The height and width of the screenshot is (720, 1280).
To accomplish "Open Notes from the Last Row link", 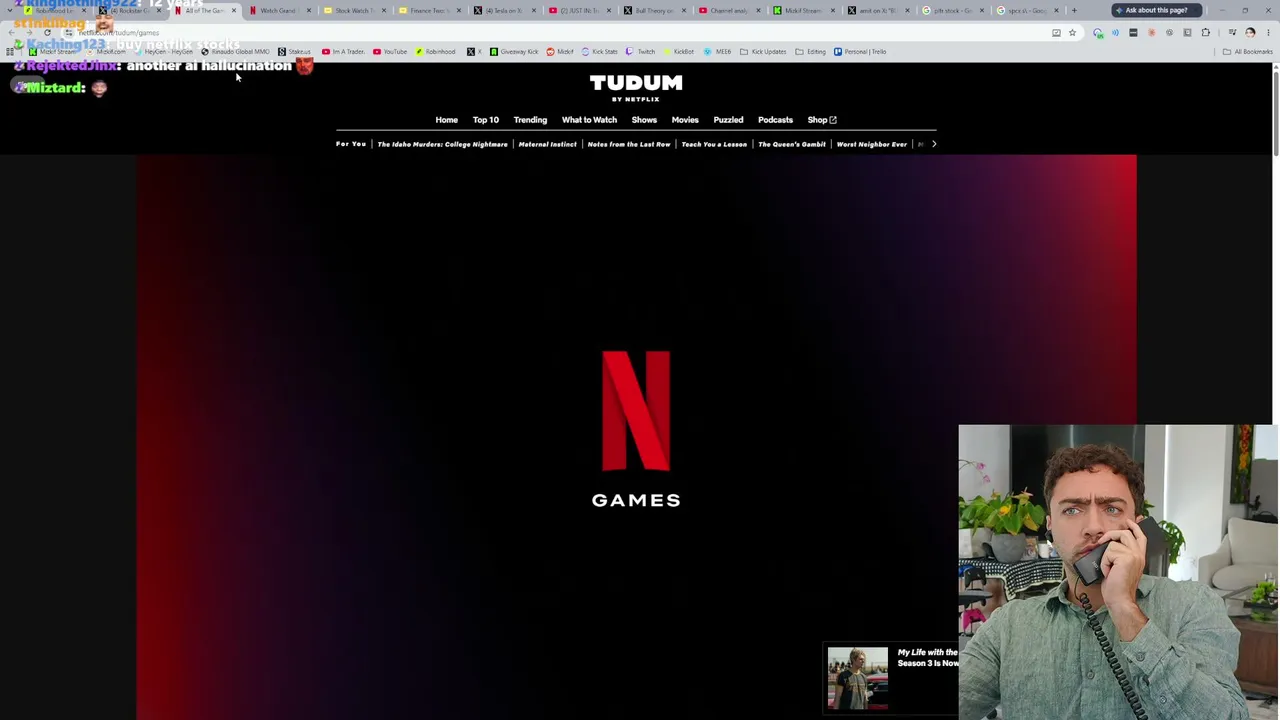I will pos(629,144).
